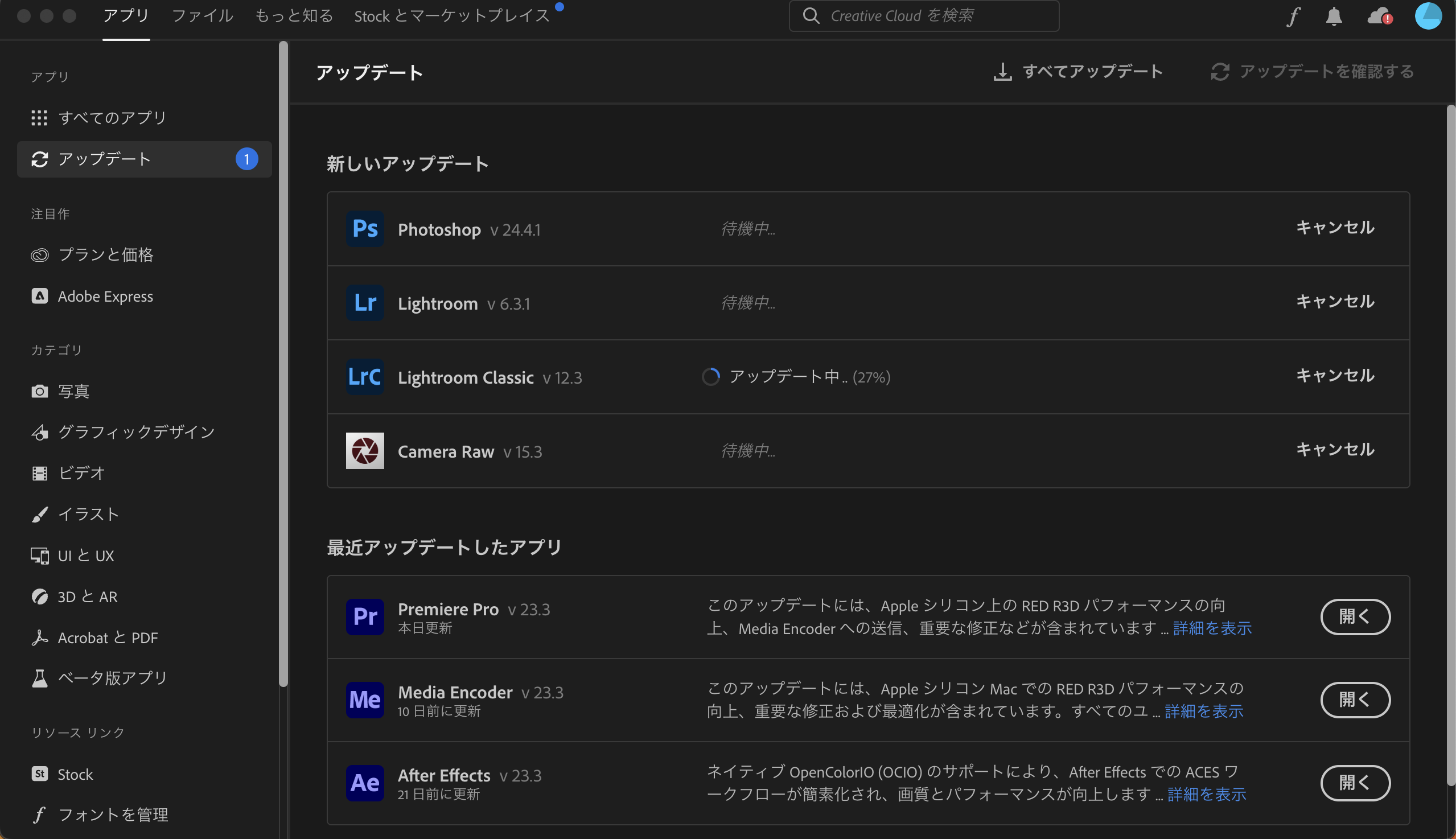Open the user profile avatar
Screen dimensions: 1456x839
click(1428, 16)
